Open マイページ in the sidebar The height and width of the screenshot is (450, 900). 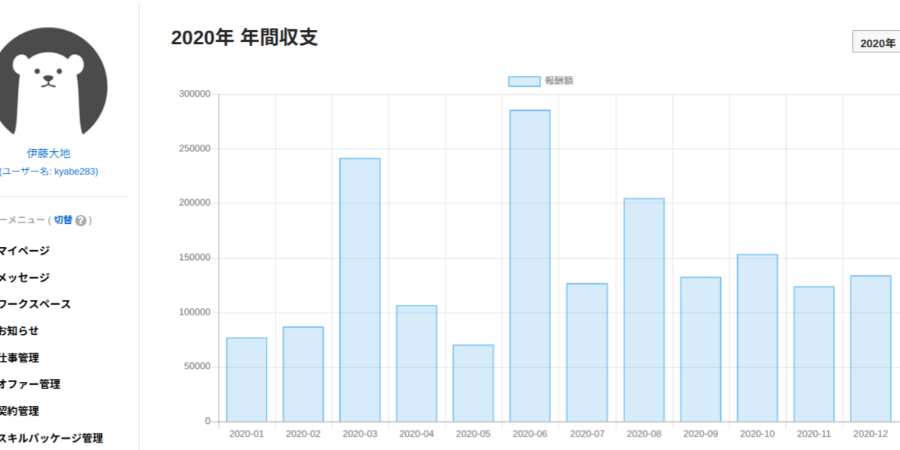point(24,251)
